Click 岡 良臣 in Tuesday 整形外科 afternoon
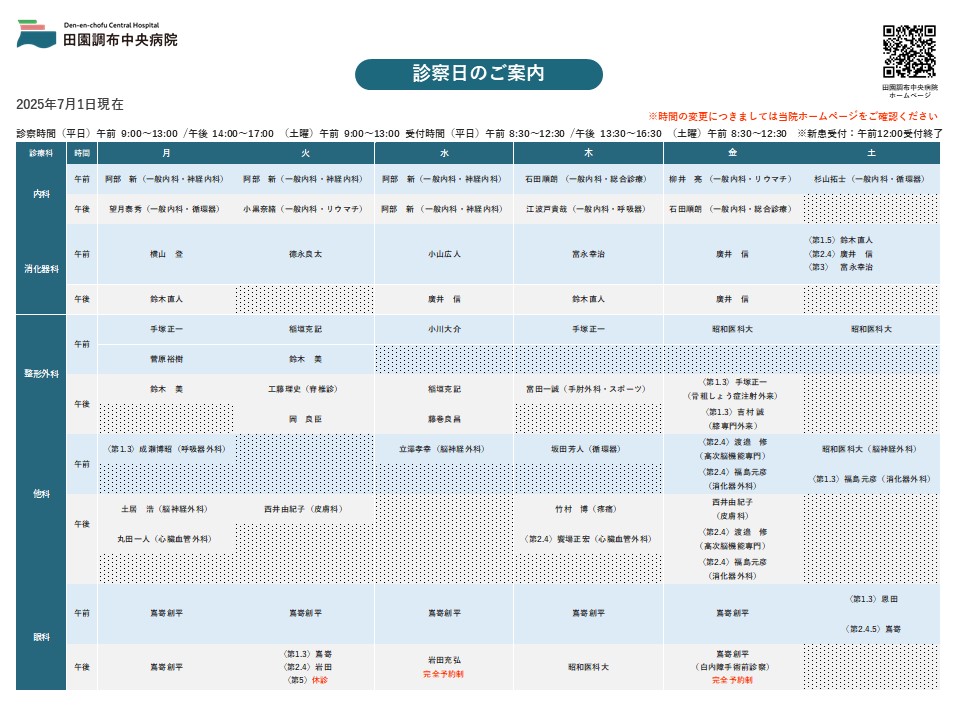The height and width of the screenshot is (720, 960). (306, 419)
